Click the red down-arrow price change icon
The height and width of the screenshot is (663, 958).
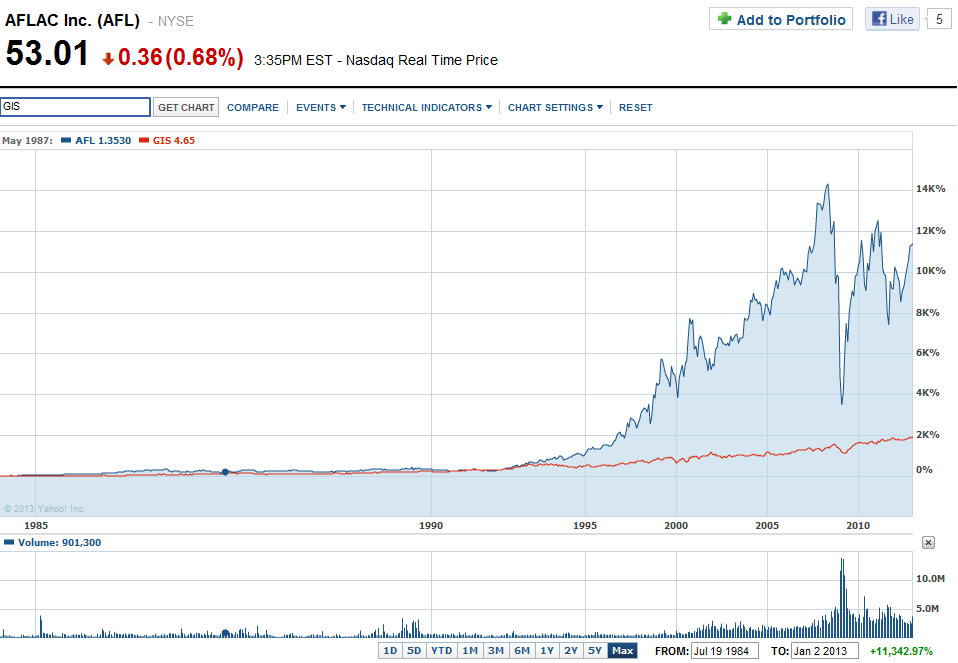[108, 59]
